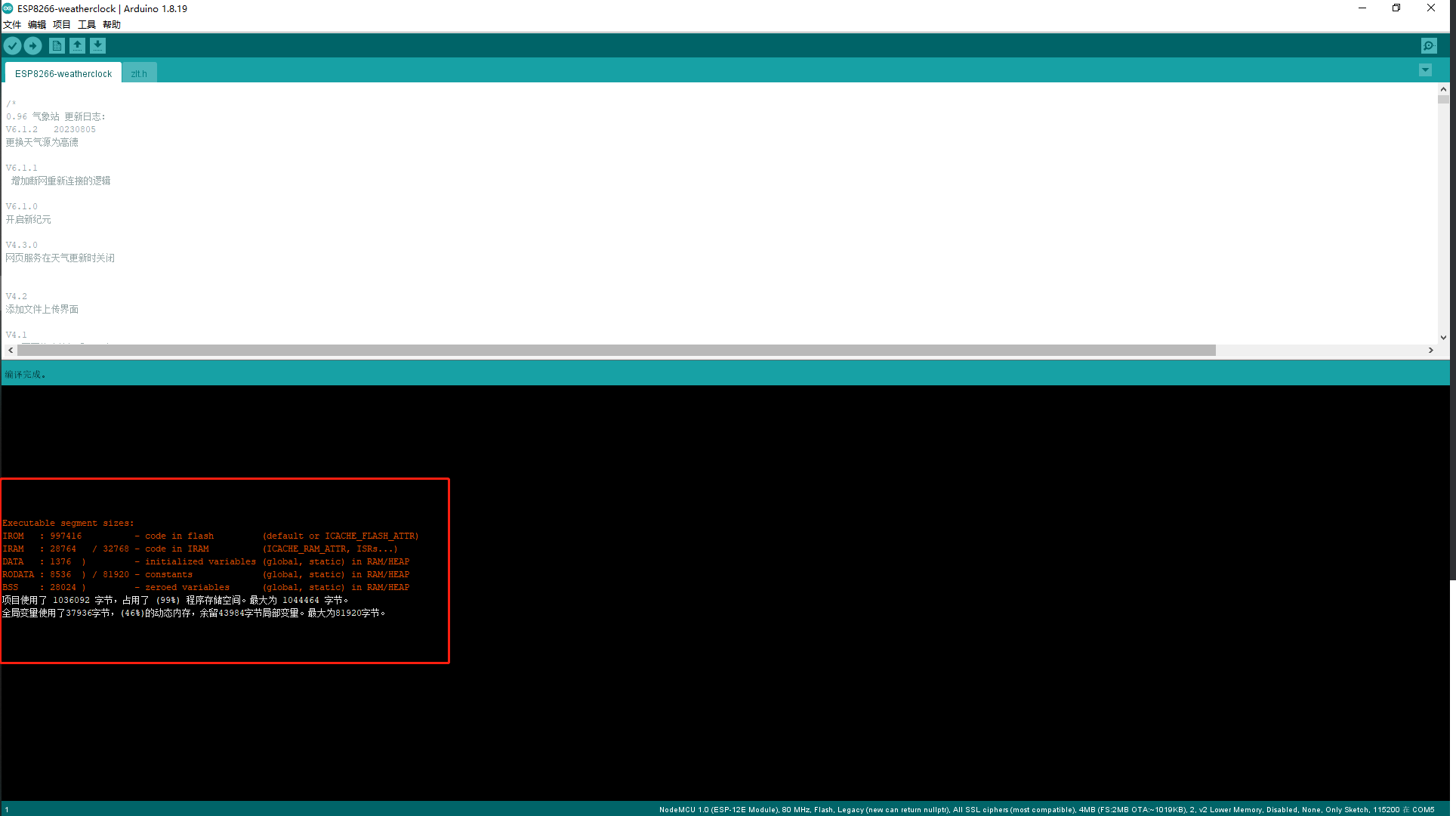Click the Save sketch down-arrow icon
1456x816 pixels.
pos(98,46)
